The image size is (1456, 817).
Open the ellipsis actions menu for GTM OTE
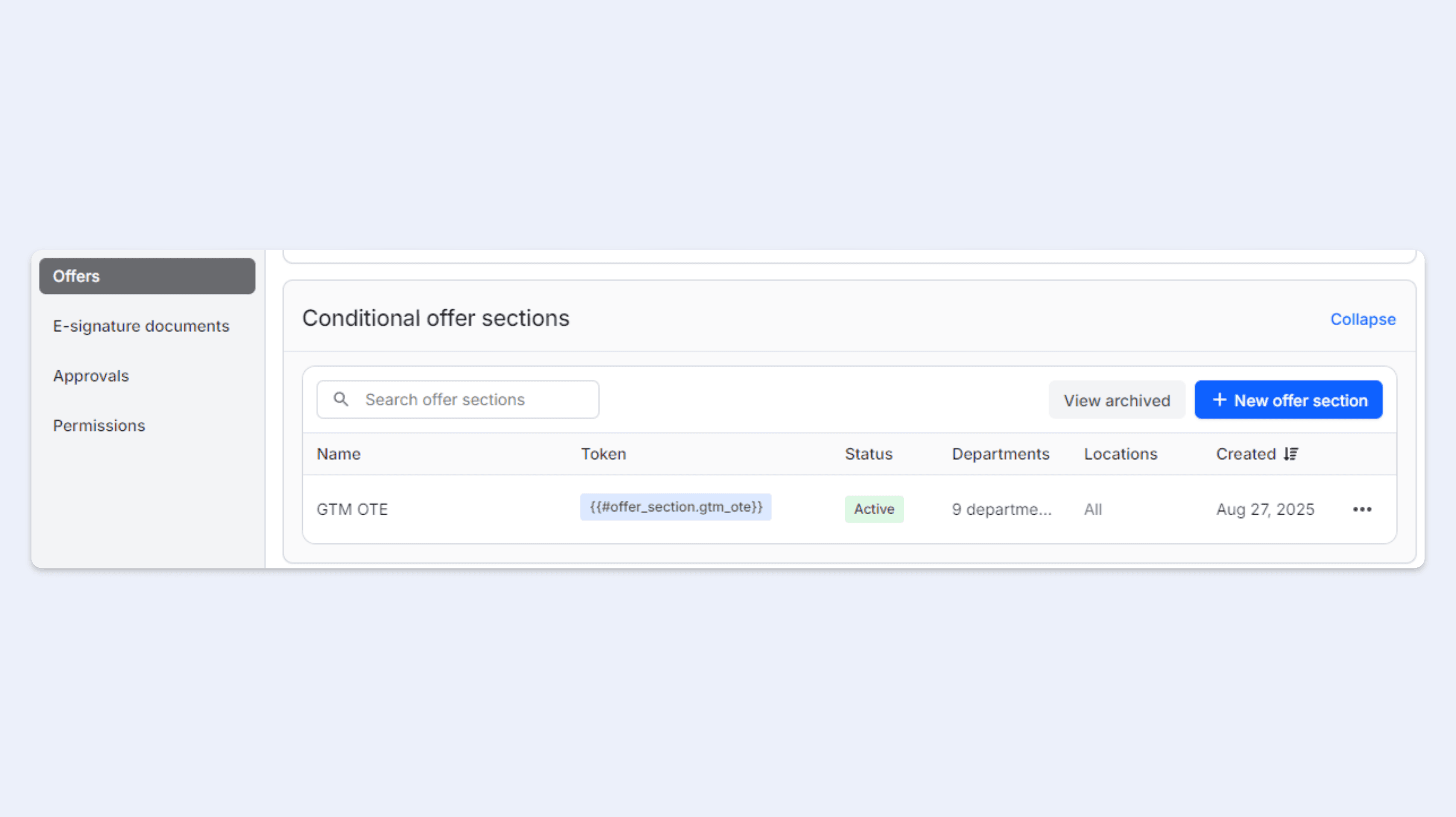click(x=1362, y=509)
